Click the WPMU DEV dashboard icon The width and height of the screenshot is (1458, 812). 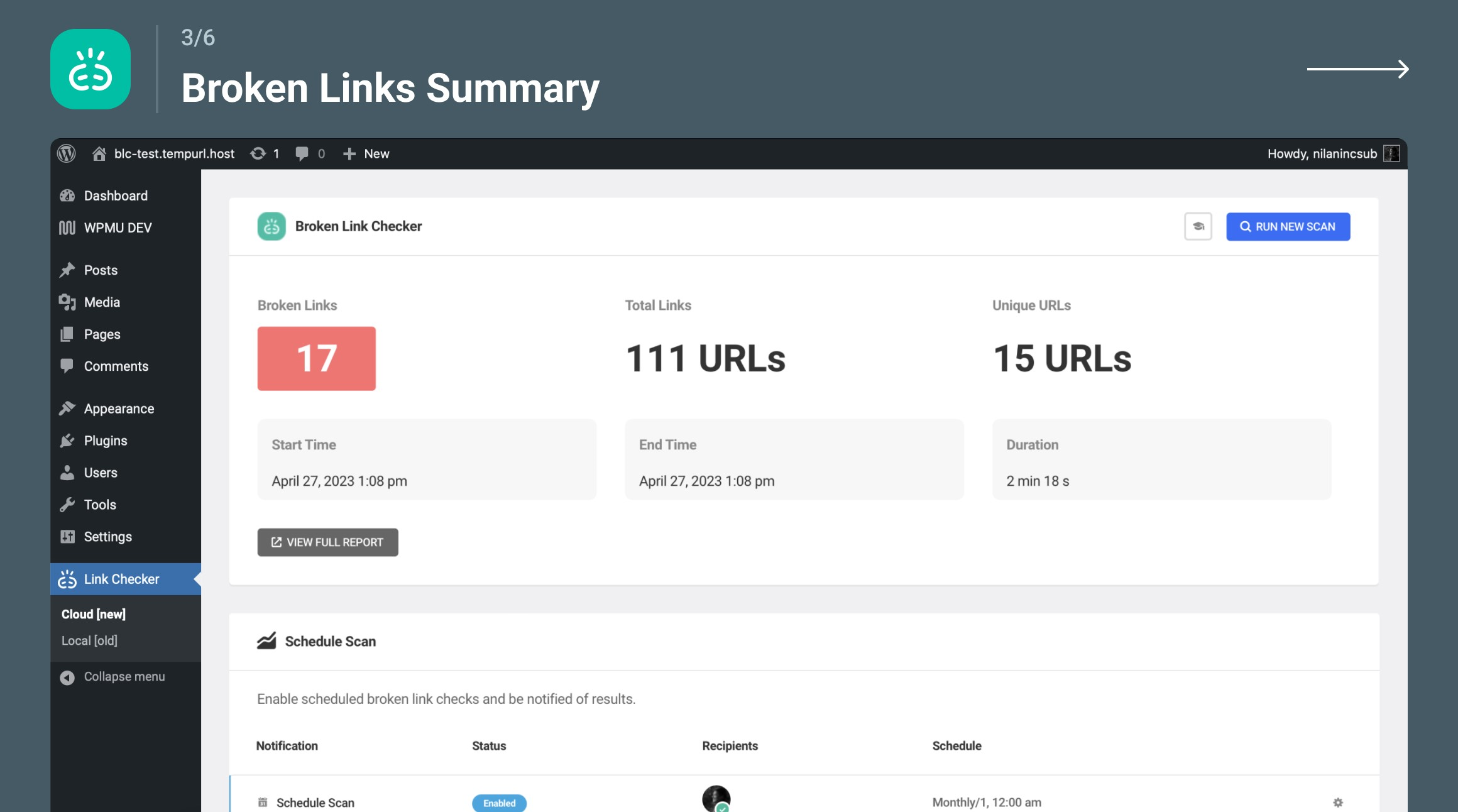point(68,228)
